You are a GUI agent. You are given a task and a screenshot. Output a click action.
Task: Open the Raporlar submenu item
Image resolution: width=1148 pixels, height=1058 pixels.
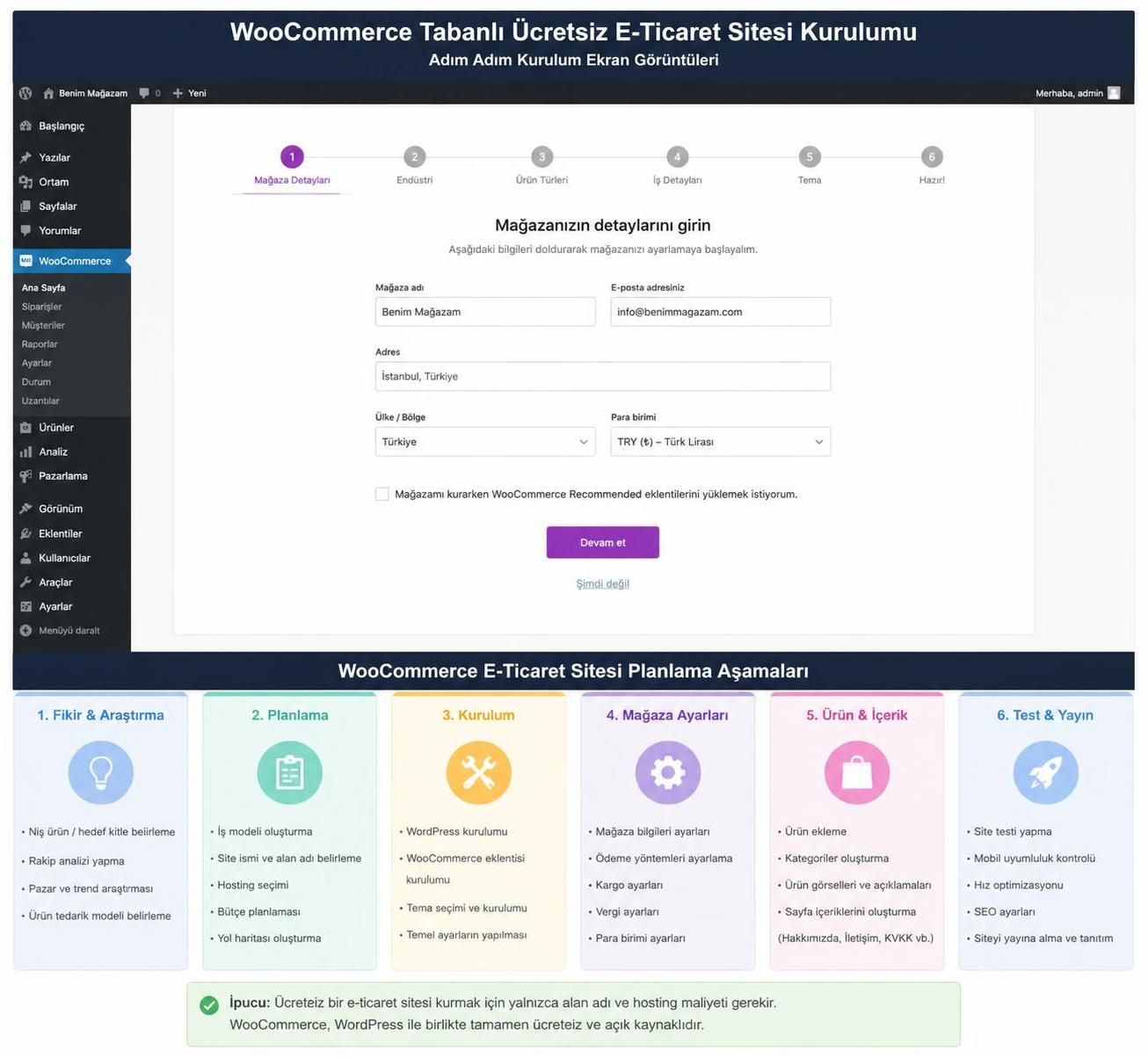40,344
